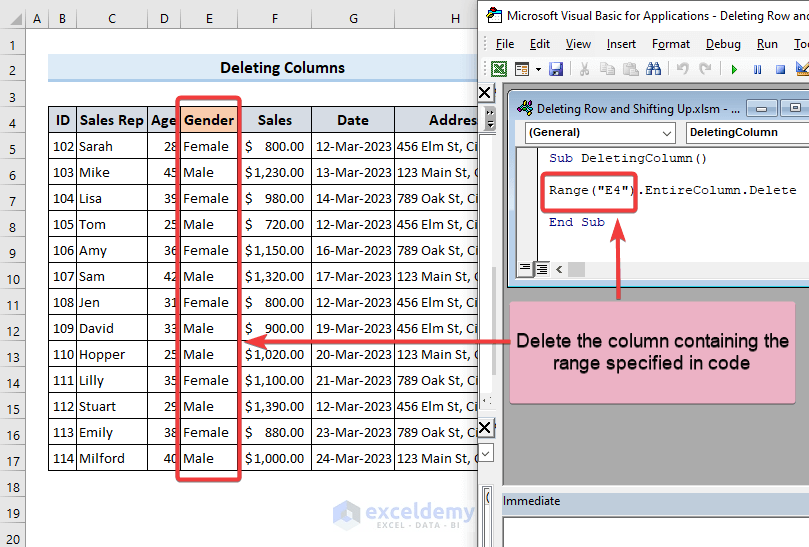The height and width of the screenshot is (547, 809).
Task: Close the lower-left Properties pane
Action: coord(484,427)
